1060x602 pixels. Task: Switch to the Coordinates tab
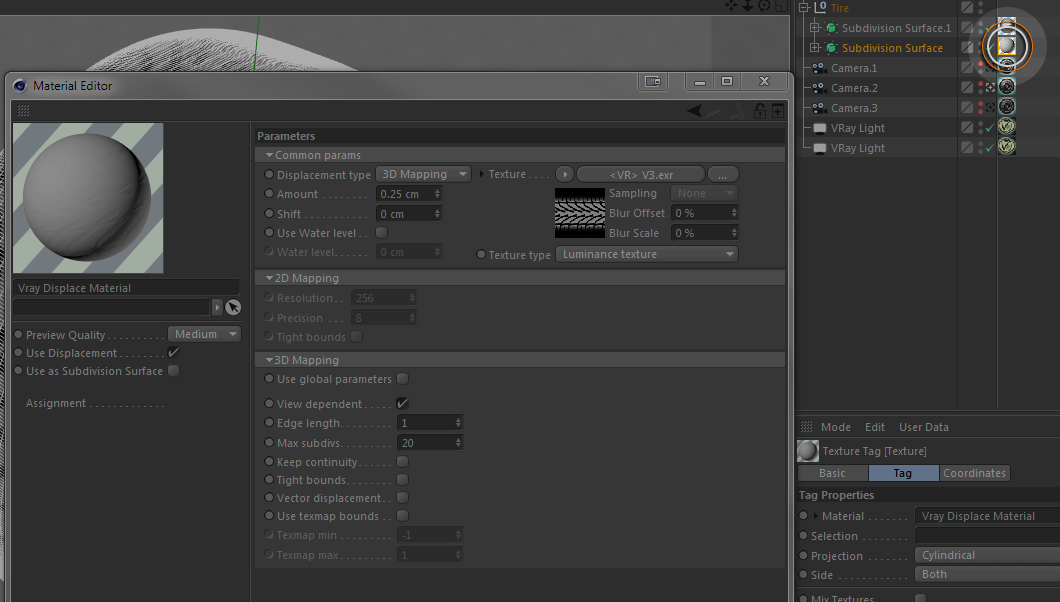tap(974, 473)
